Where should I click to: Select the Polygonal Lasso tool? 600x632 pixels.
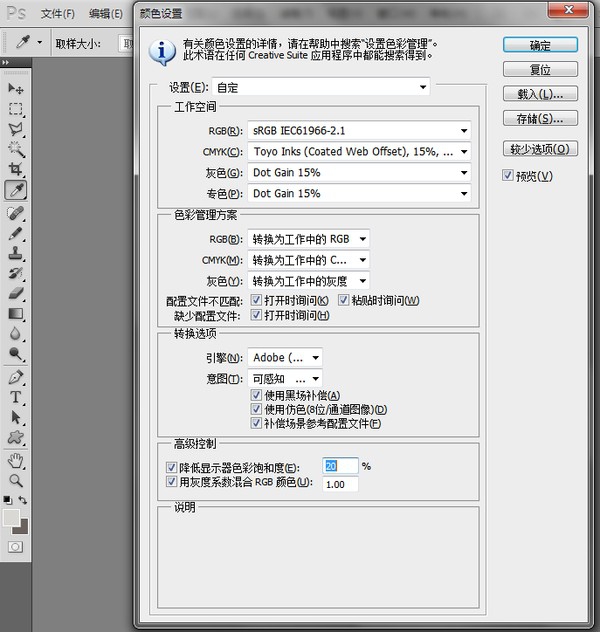coord(16,129)
